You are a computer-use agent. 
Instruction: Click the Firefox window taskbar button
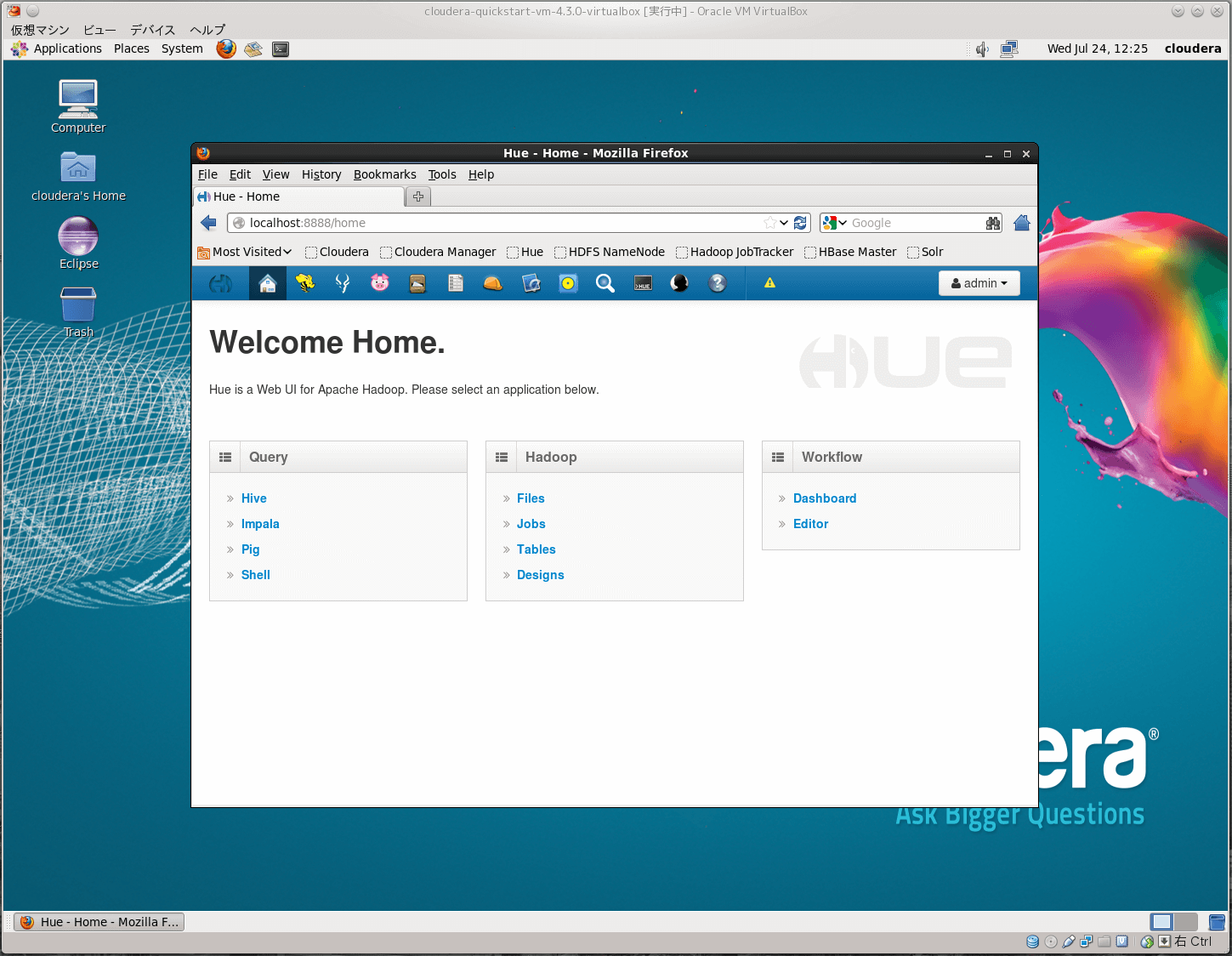[x=99, y=922]
